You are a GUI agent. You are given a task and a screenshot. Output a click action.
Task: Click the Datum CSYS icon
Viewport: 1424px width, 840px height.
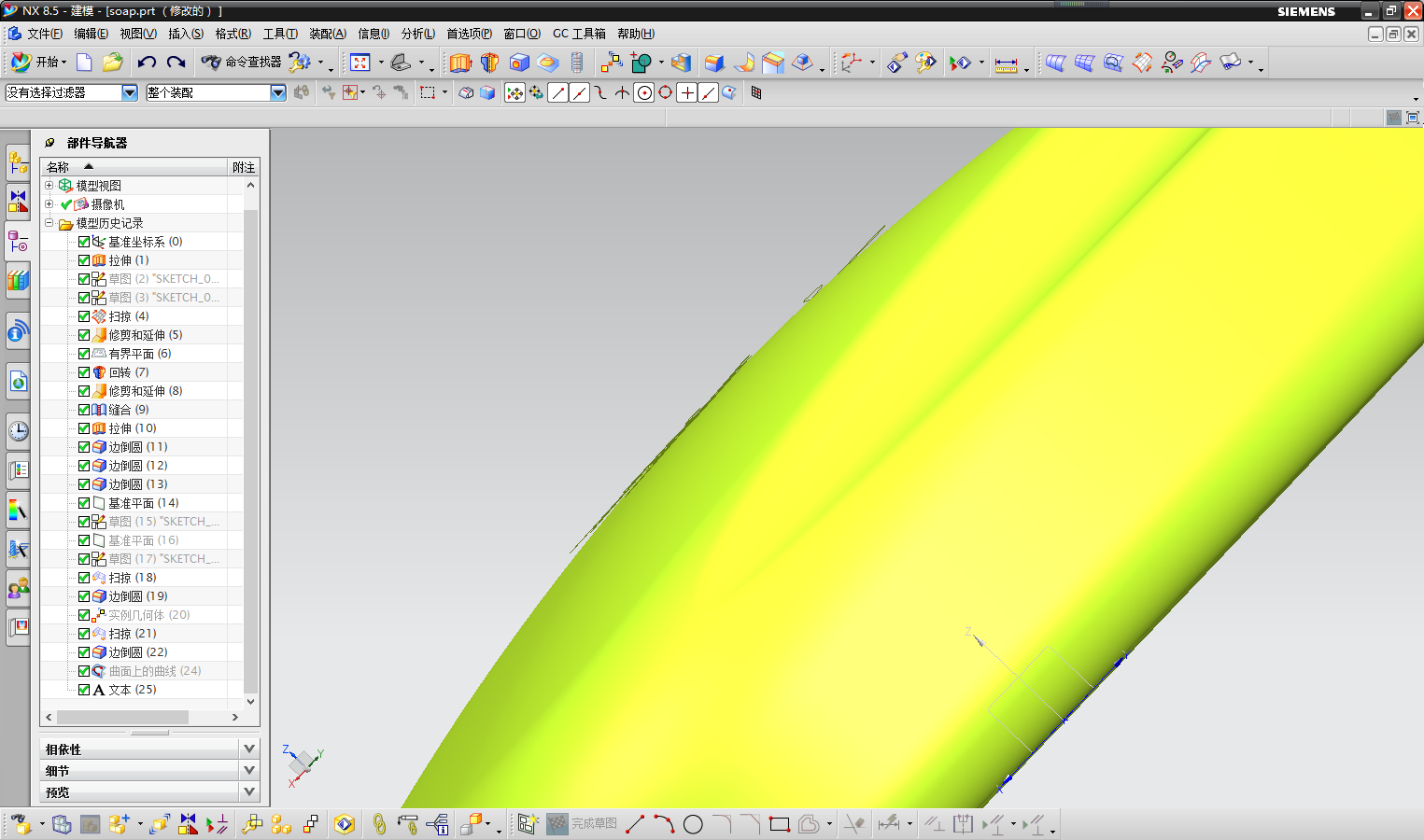pos(851,63)
